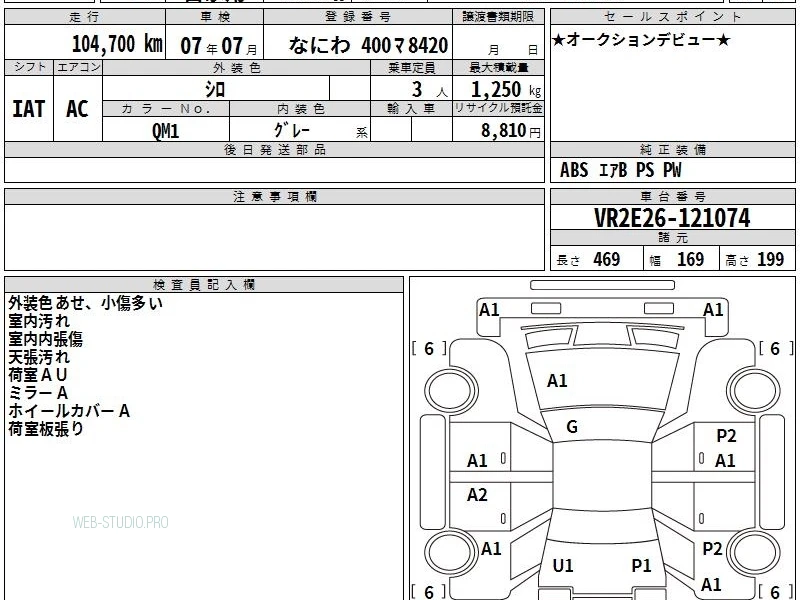This screenshot has height=600, width=800.
Task: Select the 最大積載量 header
Action: [x=498, y=67]
